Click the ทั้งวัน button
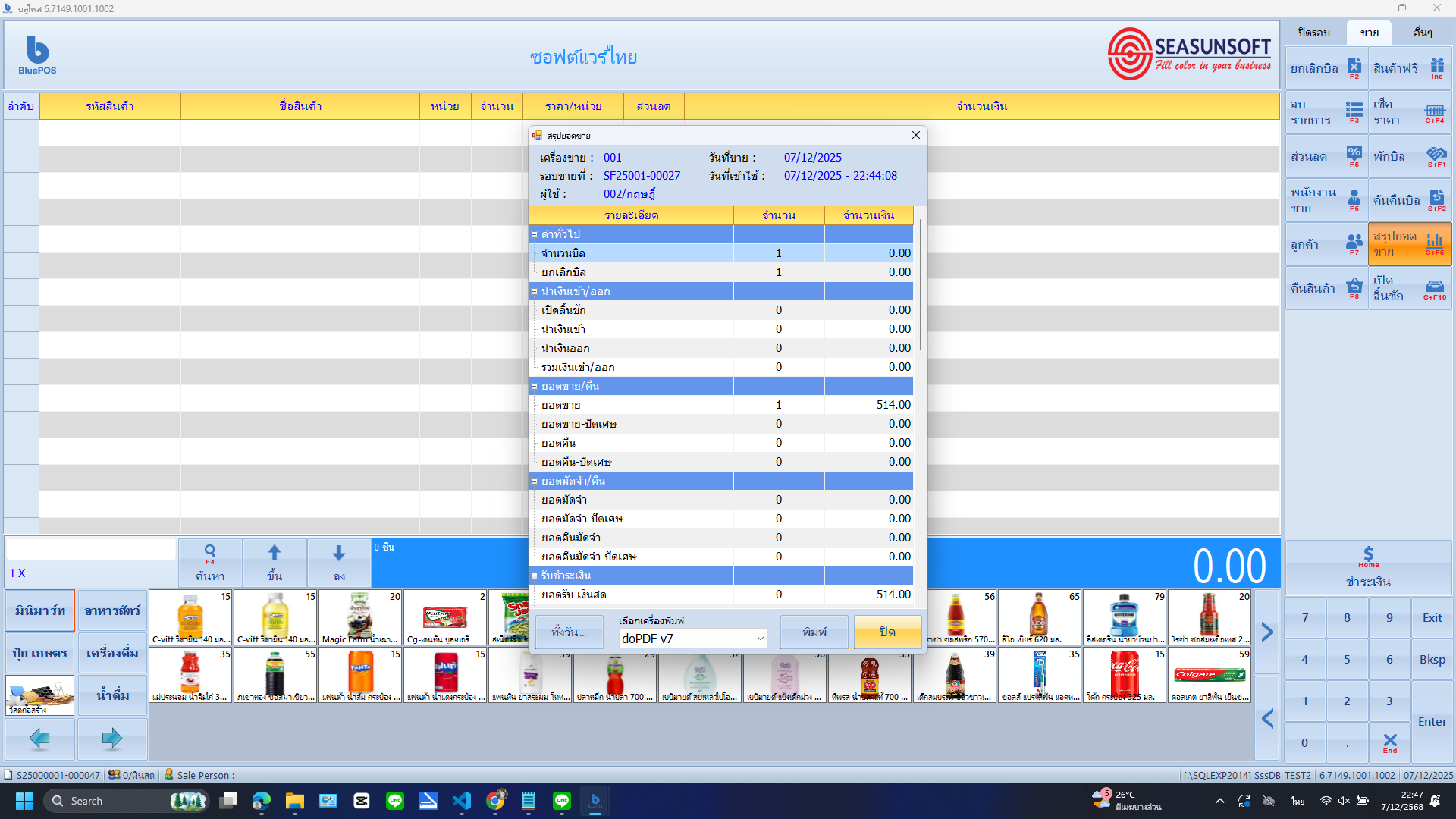Image resolution: width=1456 pixels, height=819 pixels. [570, 632]
